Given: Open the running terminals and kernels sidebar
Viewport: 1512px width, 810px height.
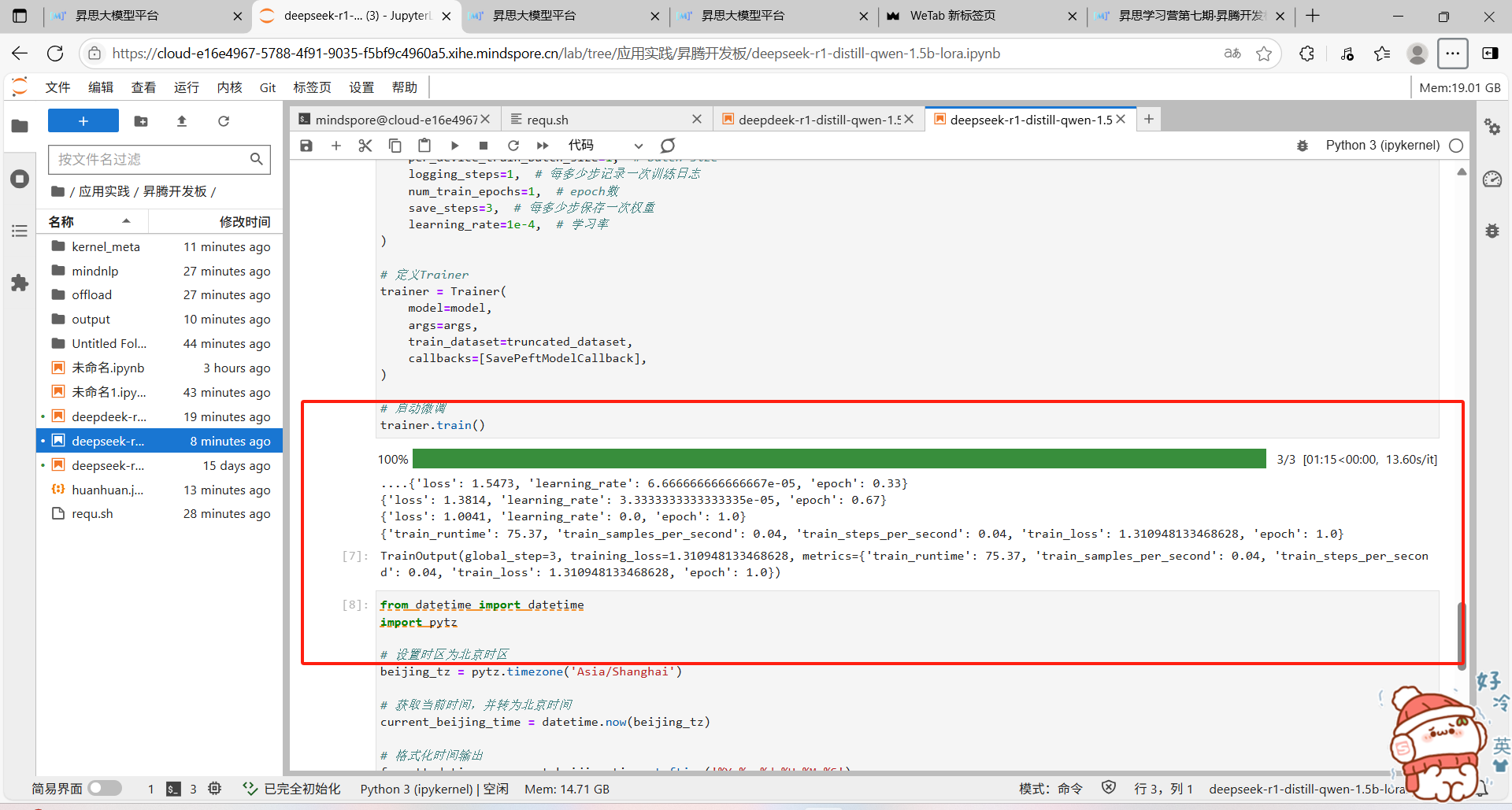Looking at the screenshot, I should (20, 179).
